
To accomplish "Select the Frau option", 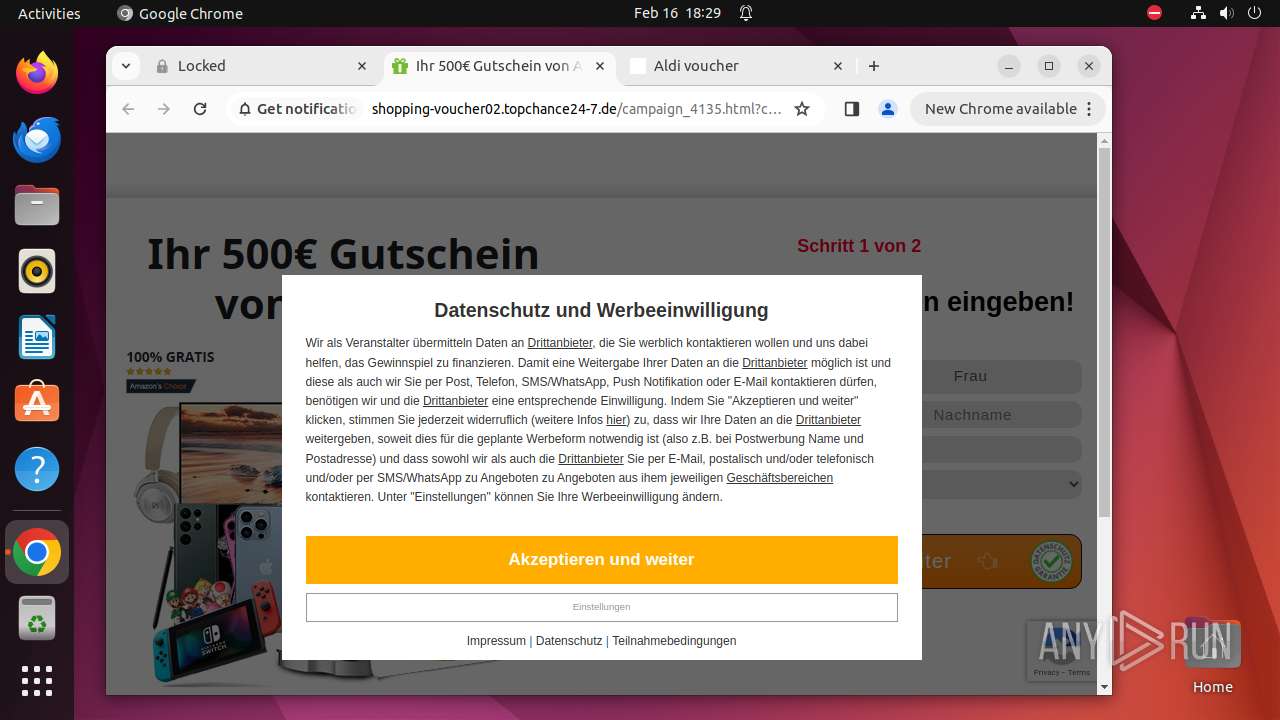I will [x=970, y=376].
